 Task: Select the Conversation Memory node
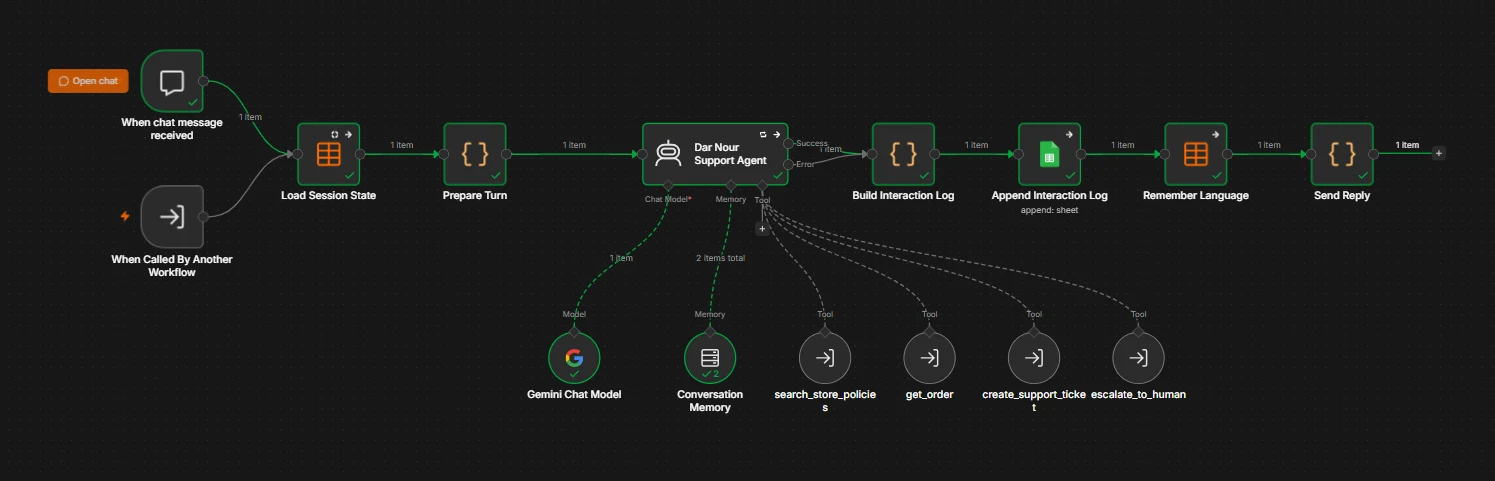point(710,358)
